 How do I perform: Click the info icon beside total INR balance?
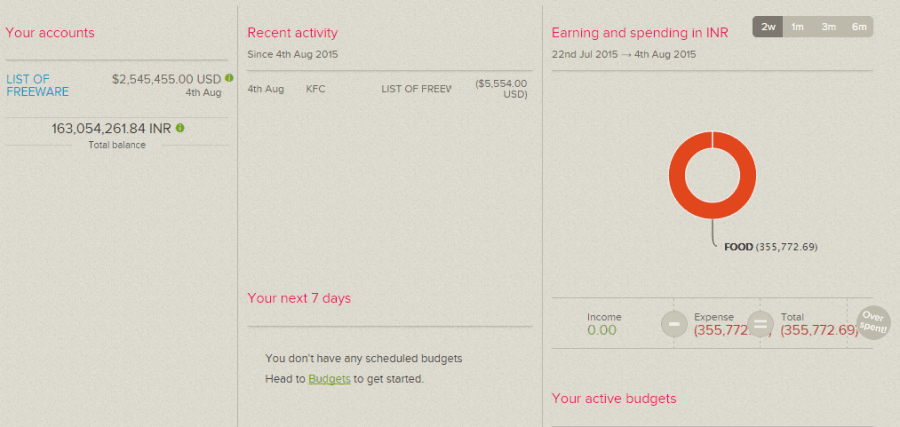180,128
